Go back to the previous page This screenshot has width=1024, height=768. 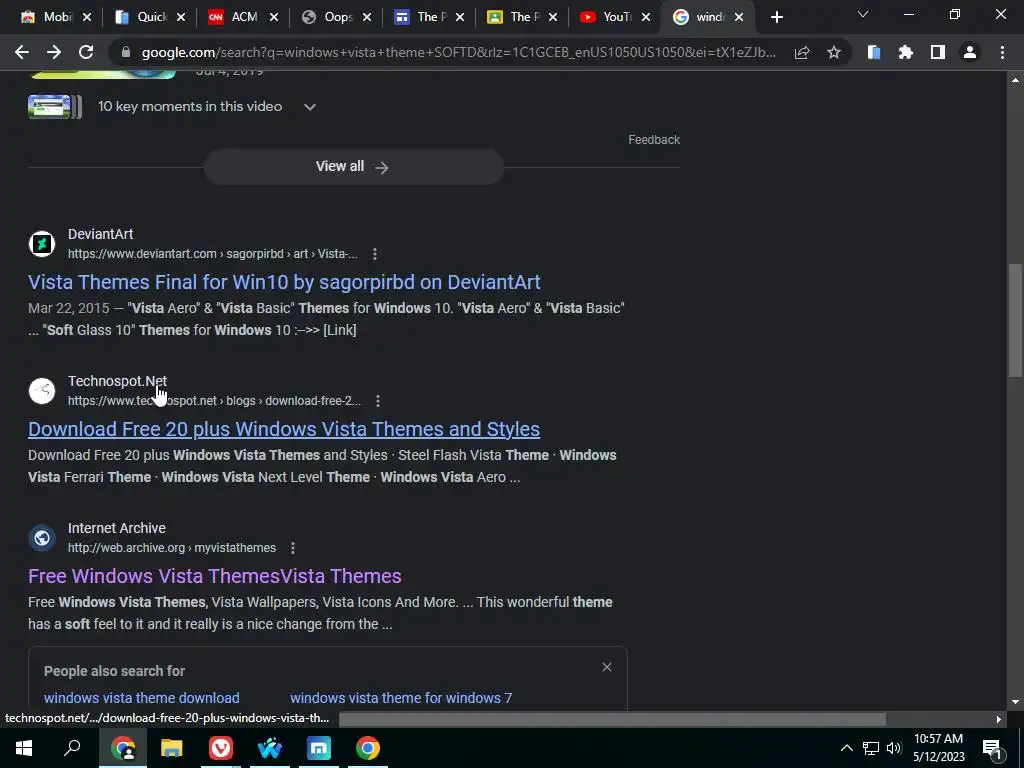[22, 52]
